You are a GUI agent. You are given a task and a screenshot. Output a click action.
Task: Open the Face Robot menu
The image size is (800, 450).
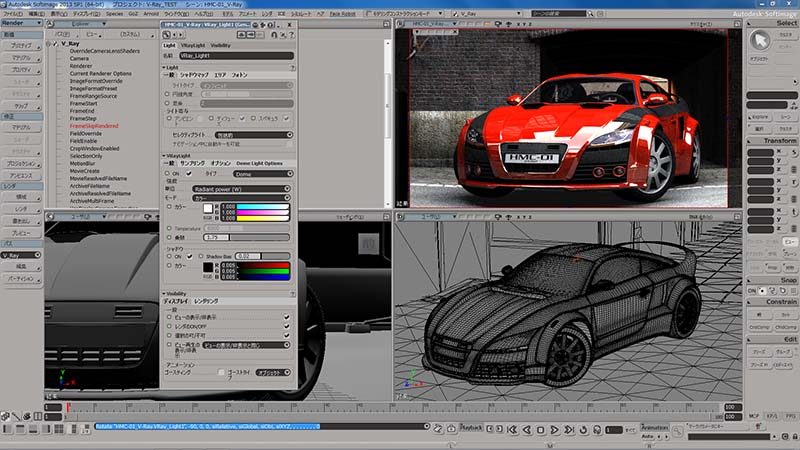tap(342, 14)
